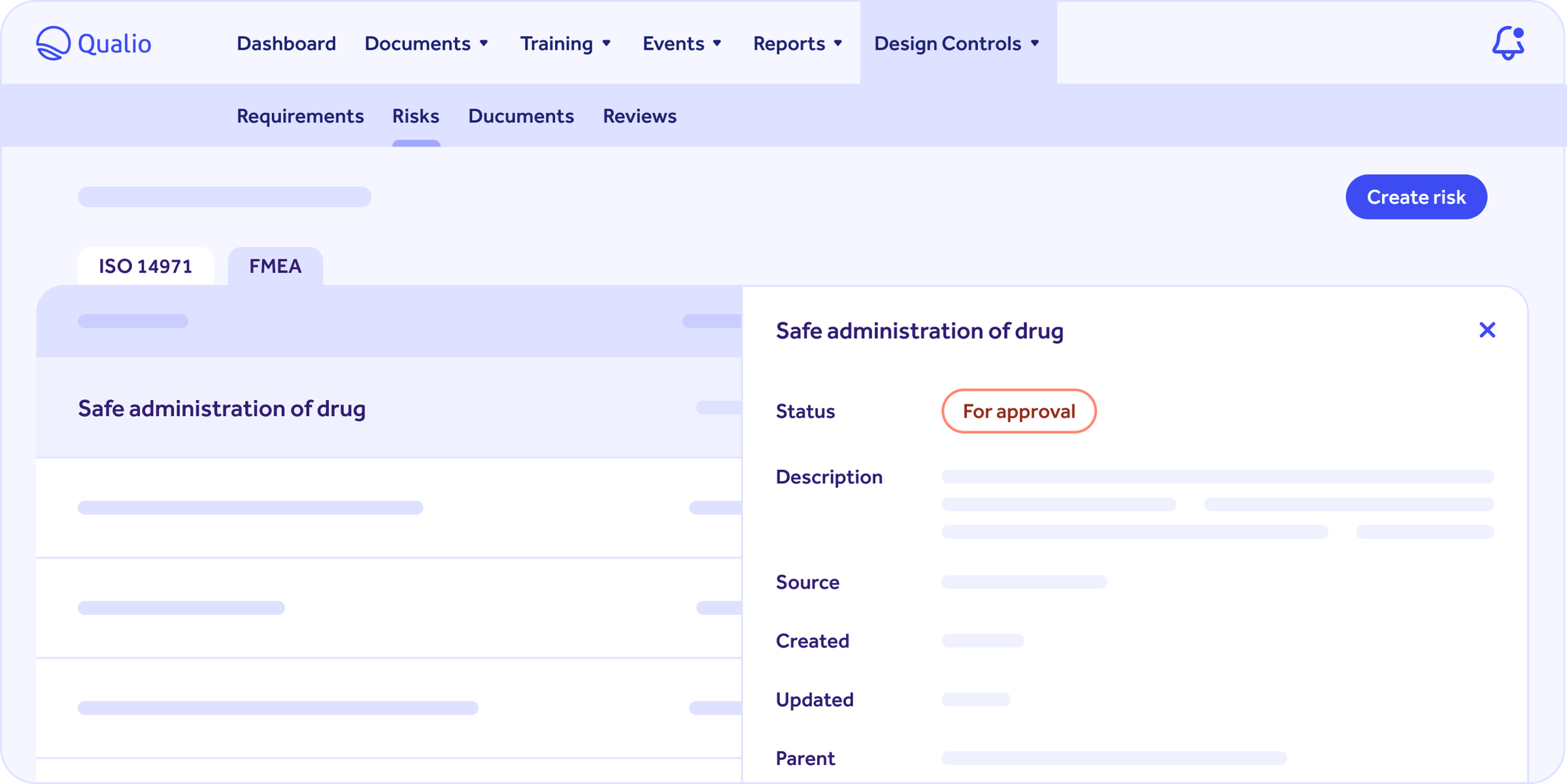This screenshot has height=784, width=1567.
Task: Expand the Documents dropdown menu
Action: [426, 43]
